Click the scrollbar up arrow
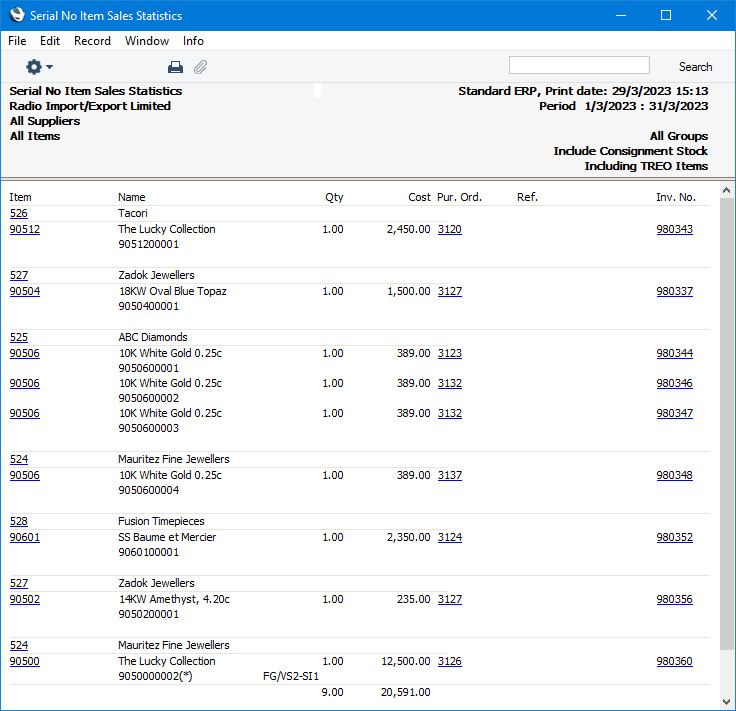Screen dimensions: 736x711 727,190
